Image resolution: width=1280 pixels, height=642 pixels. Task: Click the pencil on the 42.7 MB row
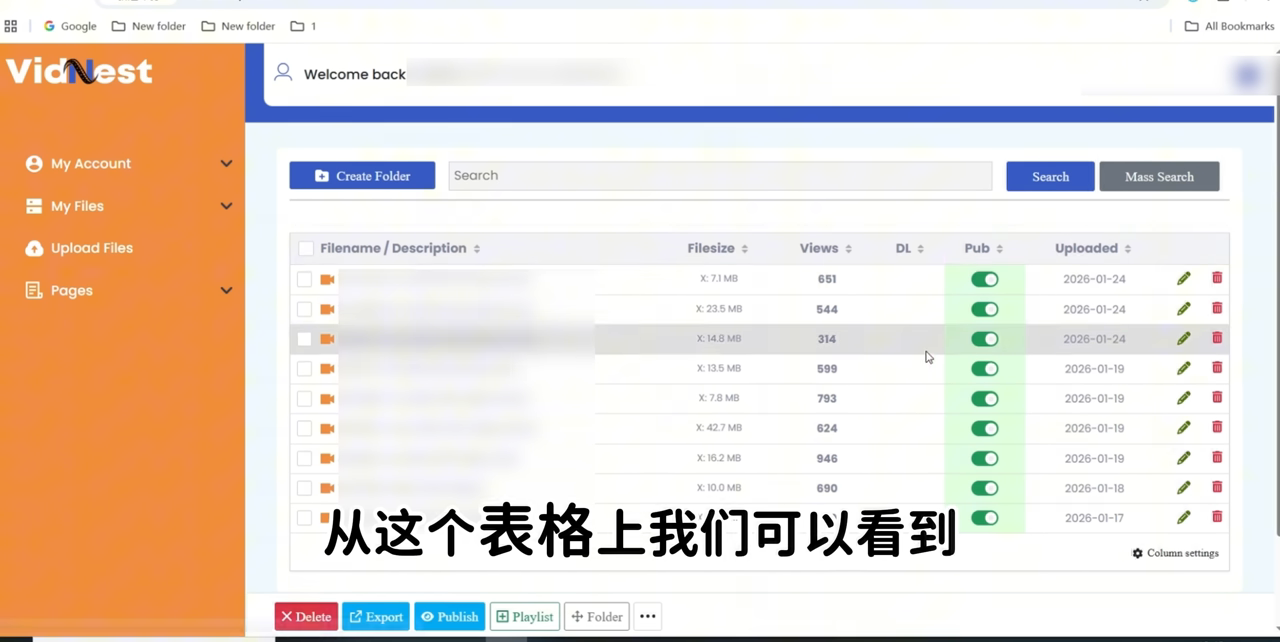click(1184, 428)
